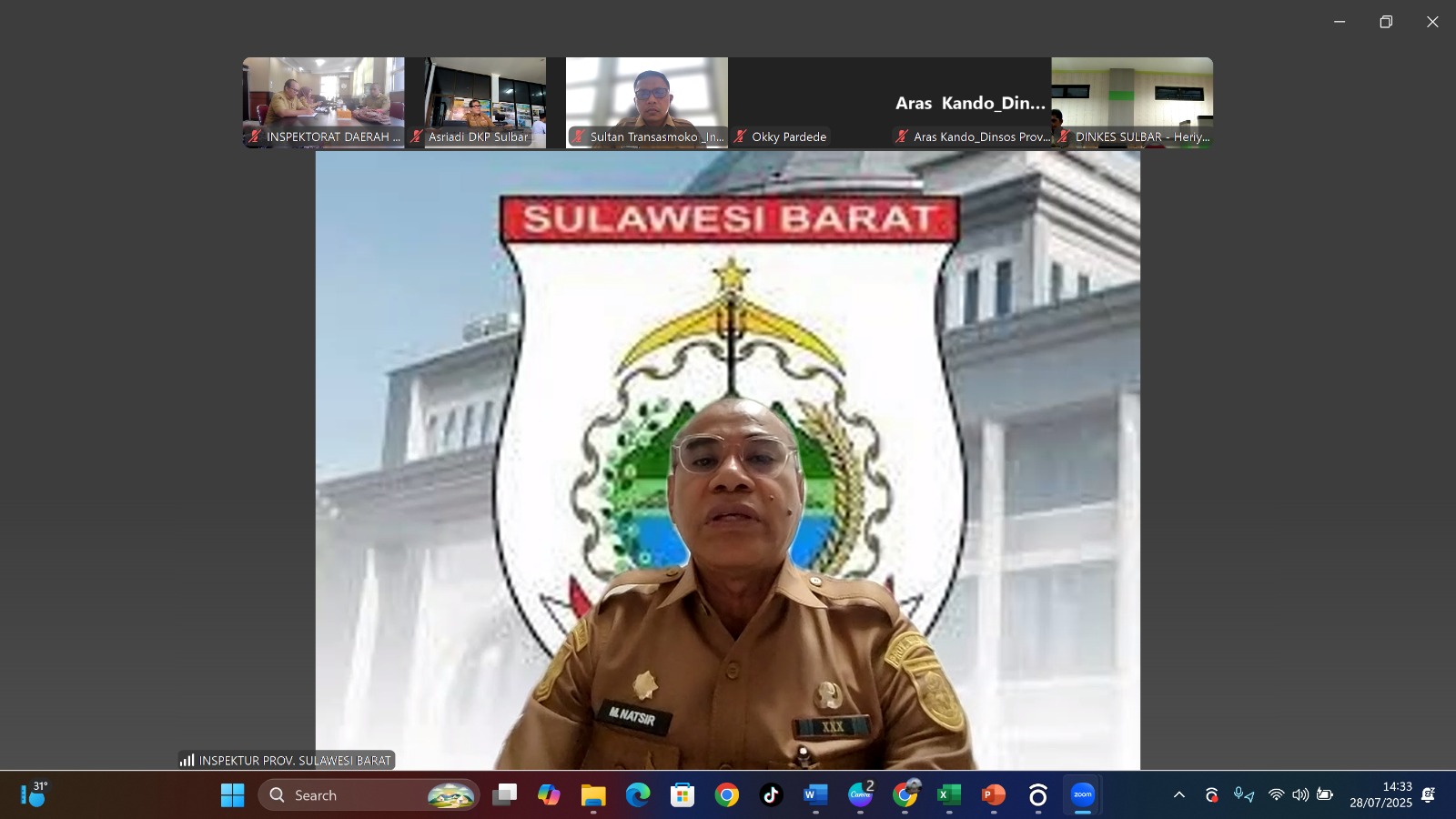Switch to PowerPoint in the taskbar
Viewport: 1456px width, 819px height.
tap(993, 795)
